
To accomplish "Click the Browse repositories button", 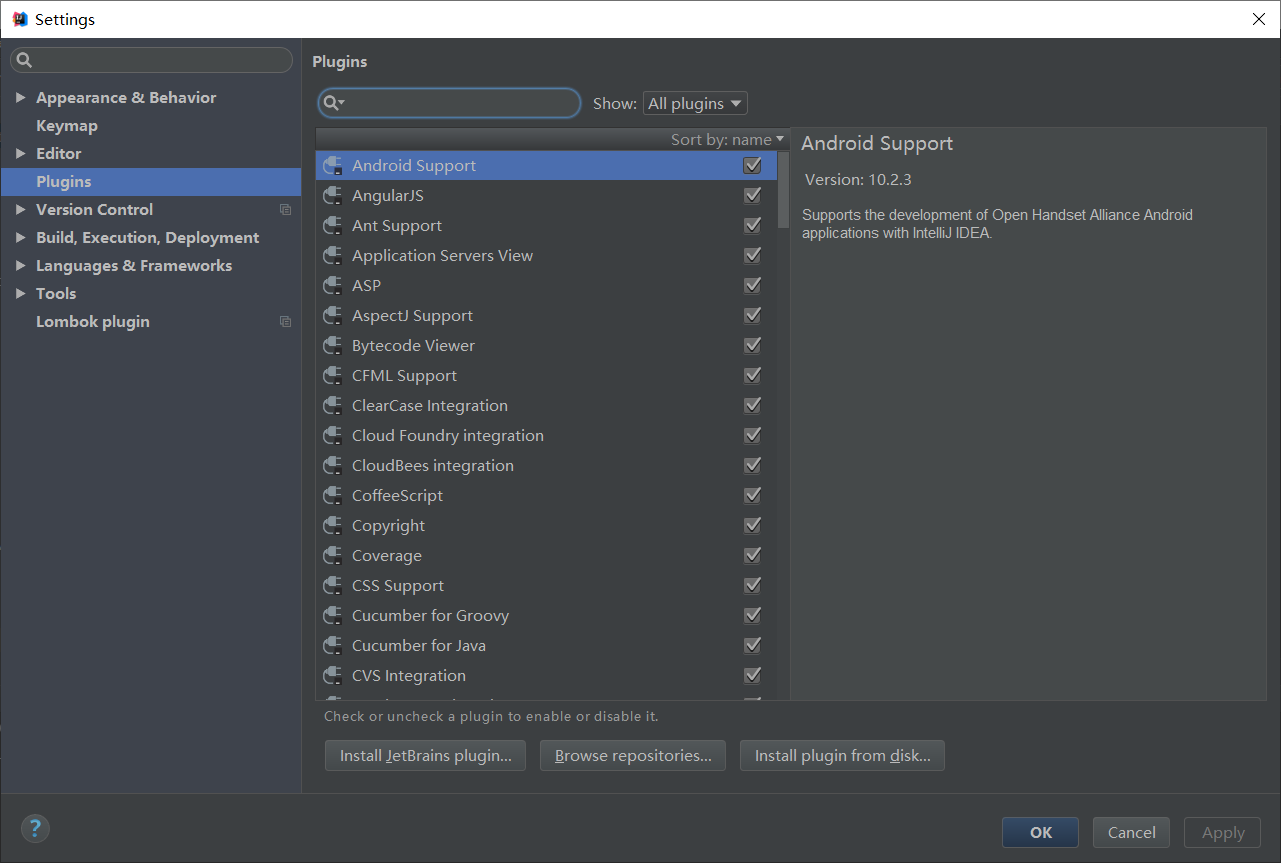I will click(633, 756).
